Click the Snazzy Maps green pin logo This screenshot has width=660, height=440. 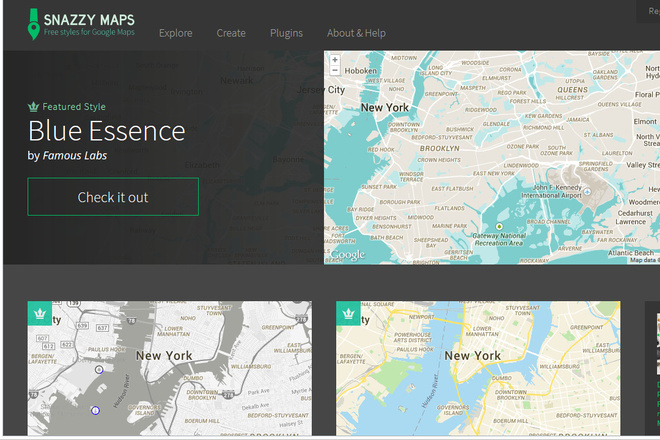[34, 24]
